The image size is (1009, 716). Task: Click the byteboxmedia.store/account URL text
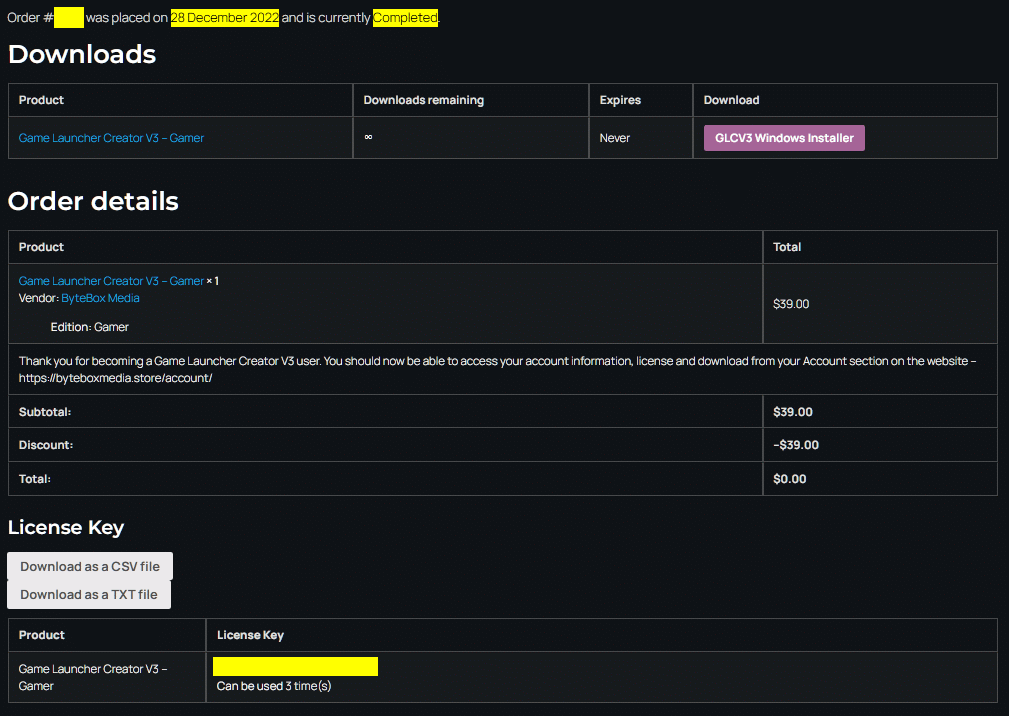116,378
